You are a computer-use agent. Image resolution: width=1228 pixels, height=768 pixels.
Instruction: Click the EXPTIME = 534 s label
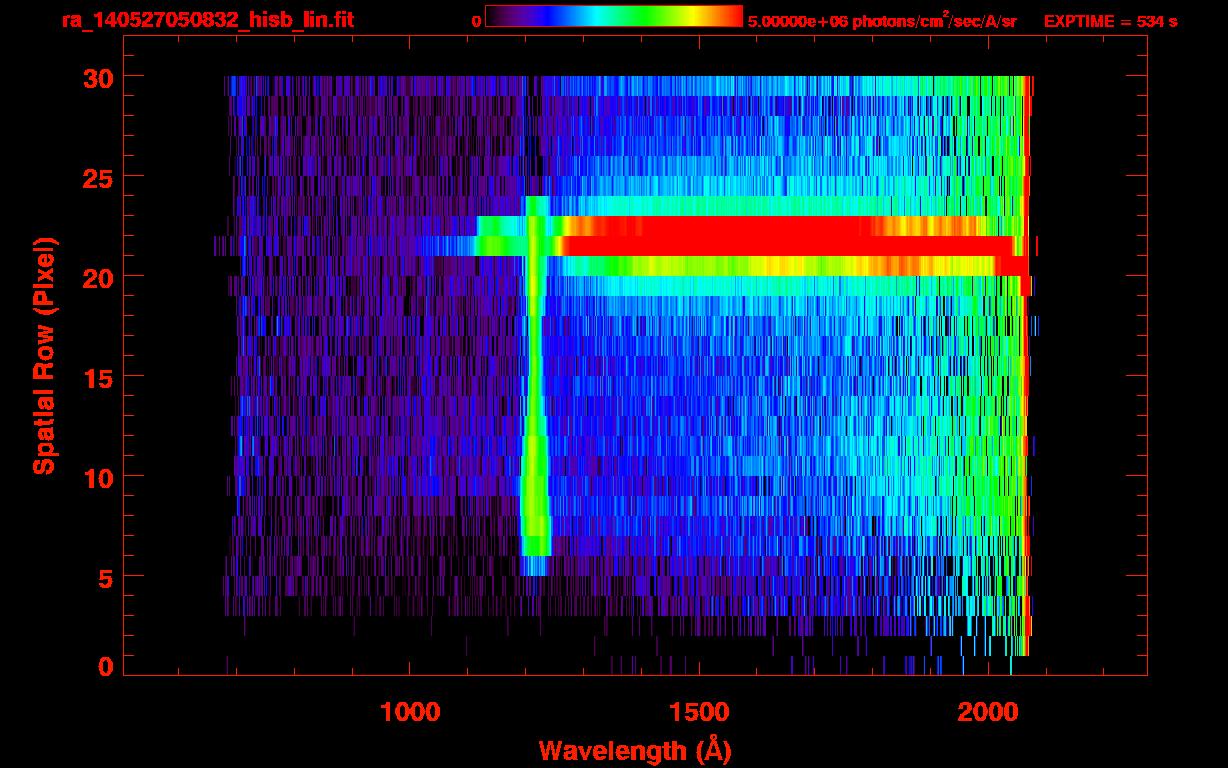pos(1110,21)
